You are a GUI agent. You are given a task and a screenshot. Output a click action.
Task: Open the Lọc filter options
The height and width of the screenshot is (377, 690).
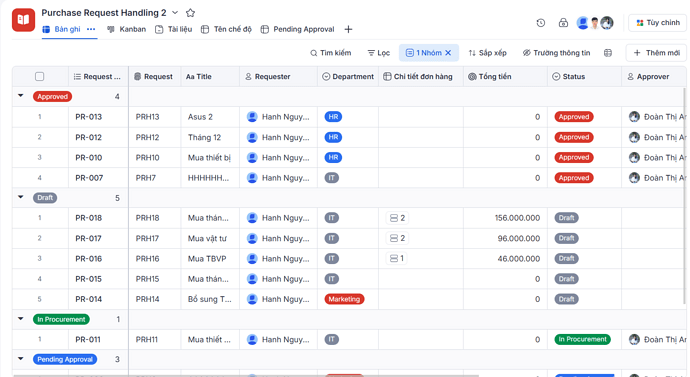click(378, 53)
